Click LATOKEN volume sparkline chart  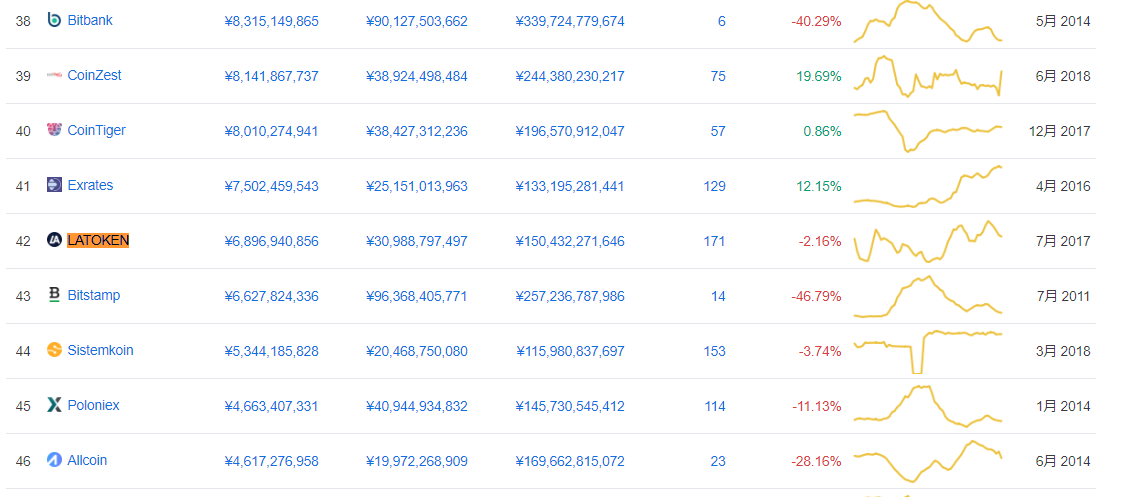(928, 241)
